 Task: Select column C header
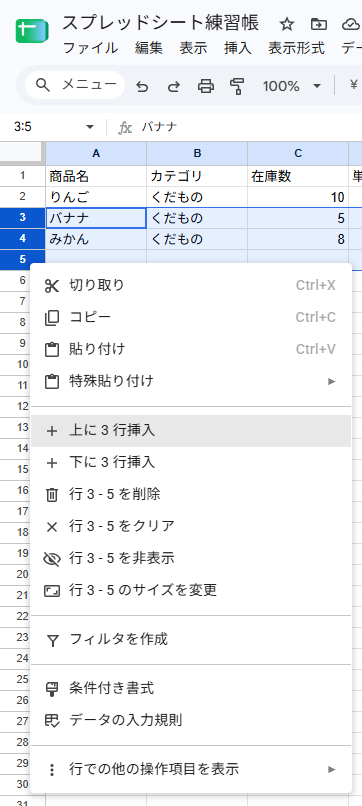[298, 153]
